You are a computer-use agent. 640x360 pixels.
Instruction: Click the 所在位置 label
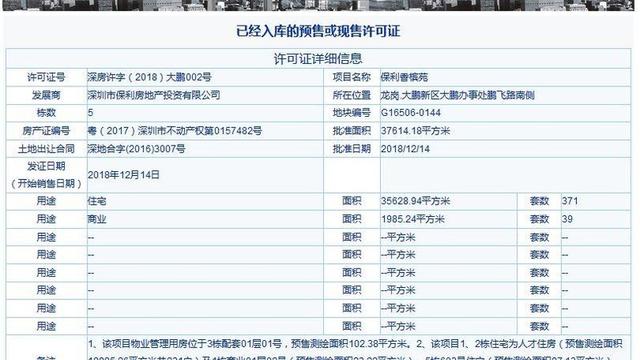pos(351,95)
